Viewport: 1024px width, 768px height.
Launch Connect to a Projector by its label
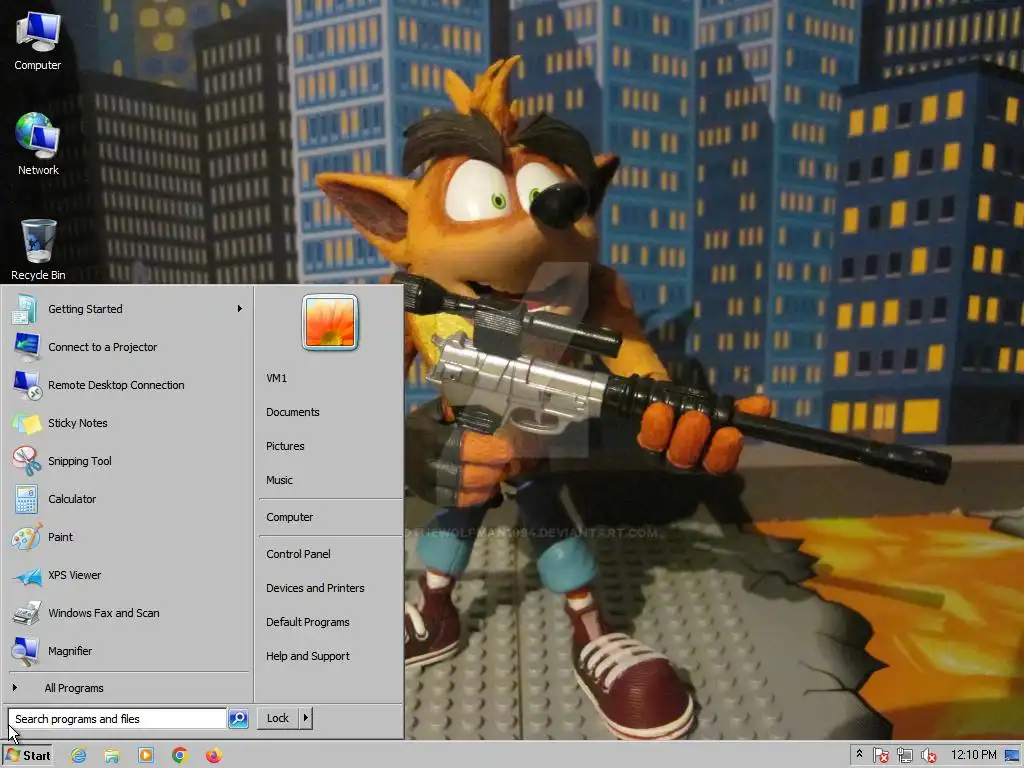(x=103, y=347)
